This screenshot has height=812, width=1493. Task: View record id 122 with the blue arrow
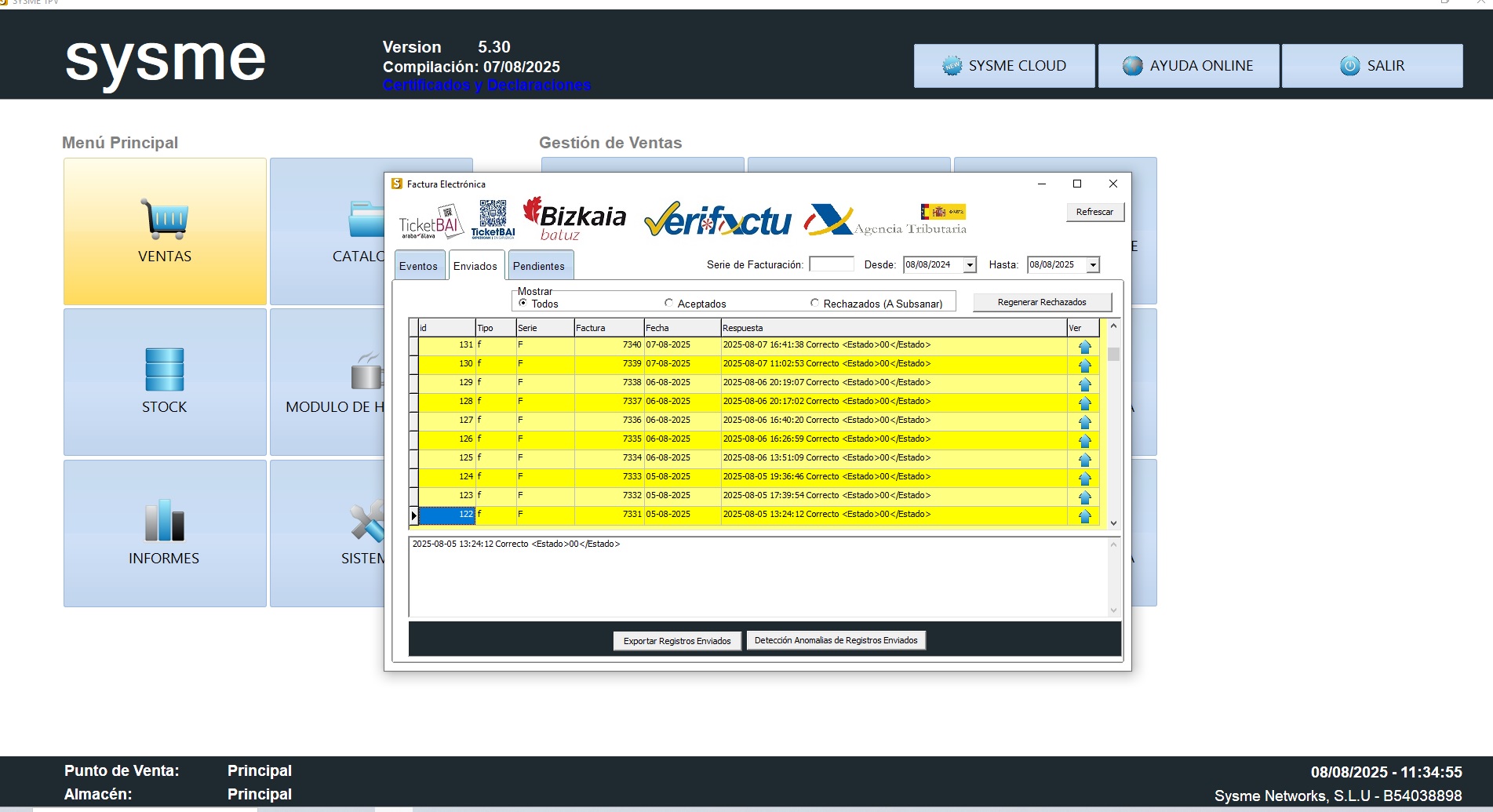pos(1084,515)
